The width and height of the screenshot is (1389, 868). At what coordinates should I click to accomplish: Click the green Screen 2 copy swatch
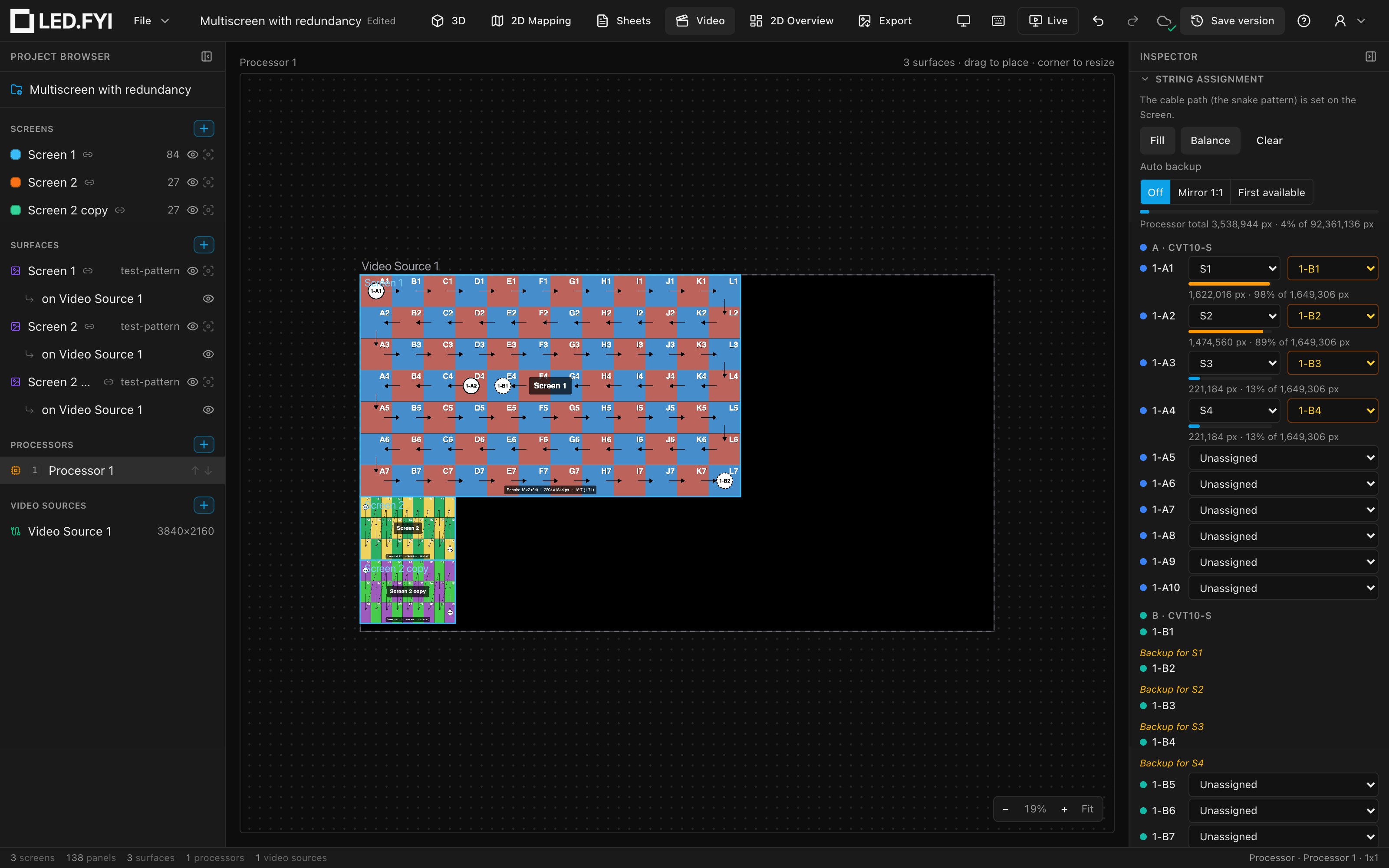pos(16,210)
